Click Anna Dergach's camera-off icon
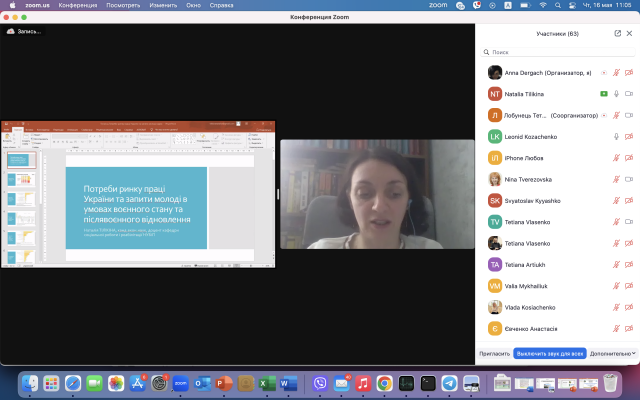Viewport: 640px width, 400px height. coord(629,73)
